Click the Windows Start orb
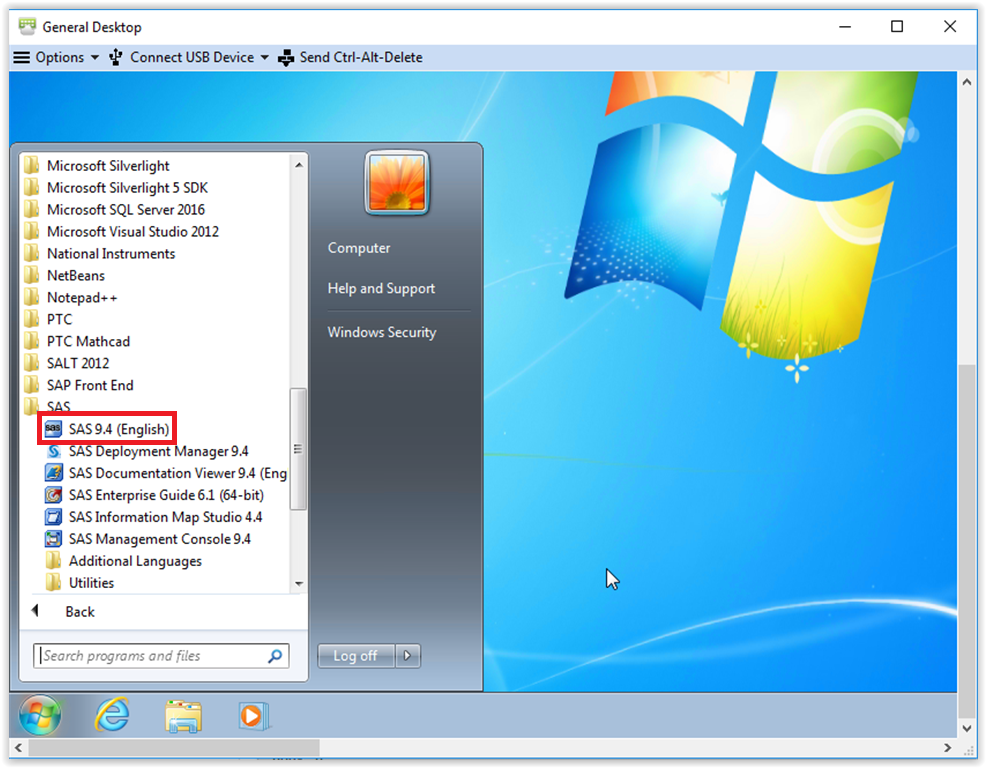Viewport: 986px width, 768px height. 40,715
